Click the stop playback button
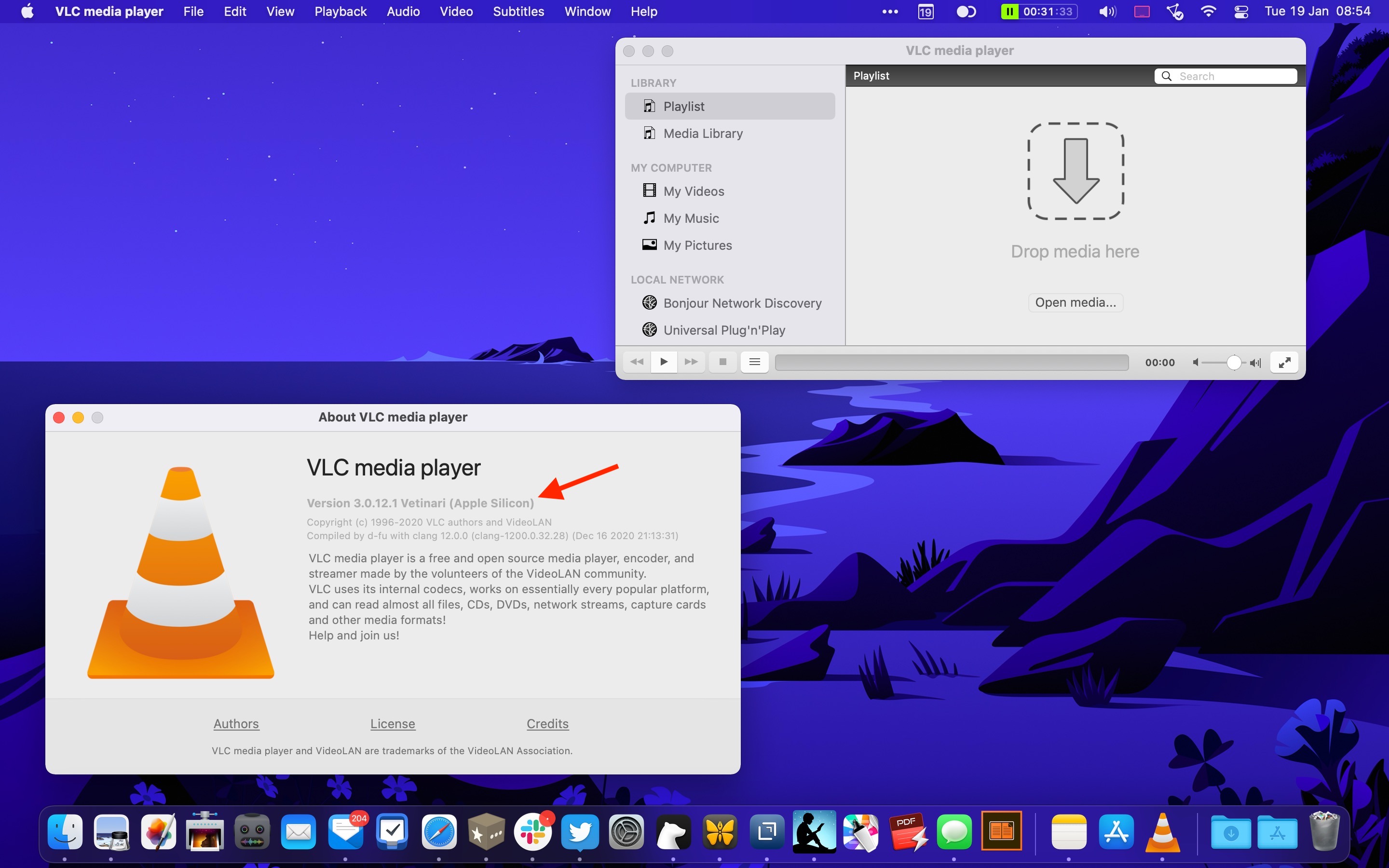 722,362
